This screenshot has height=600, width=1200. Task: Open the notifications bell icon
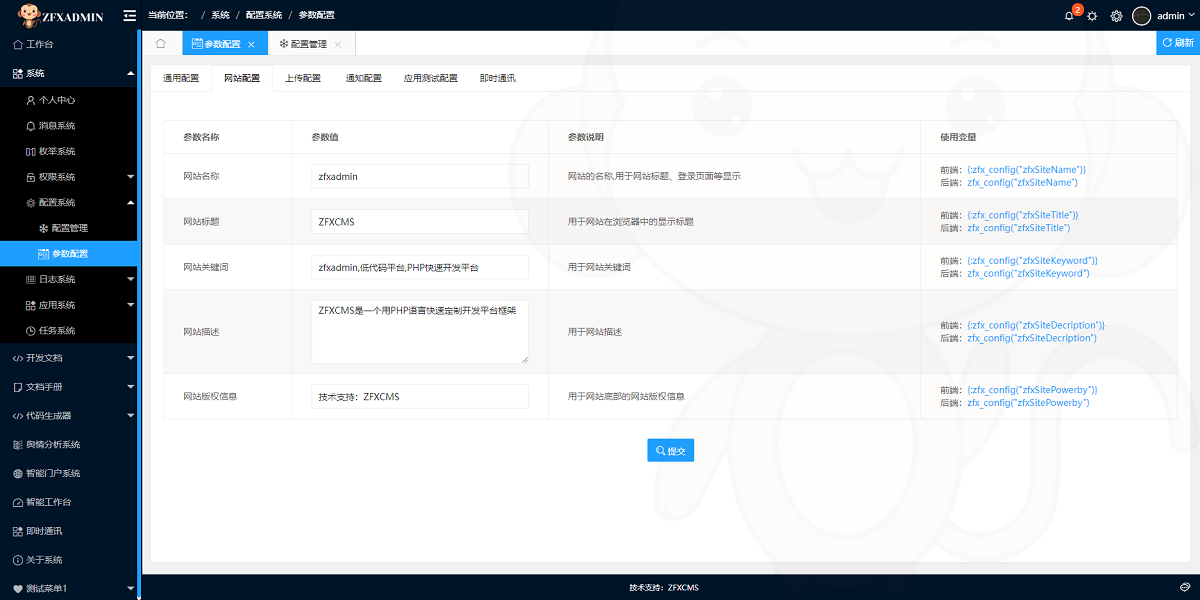point(1069,16)
